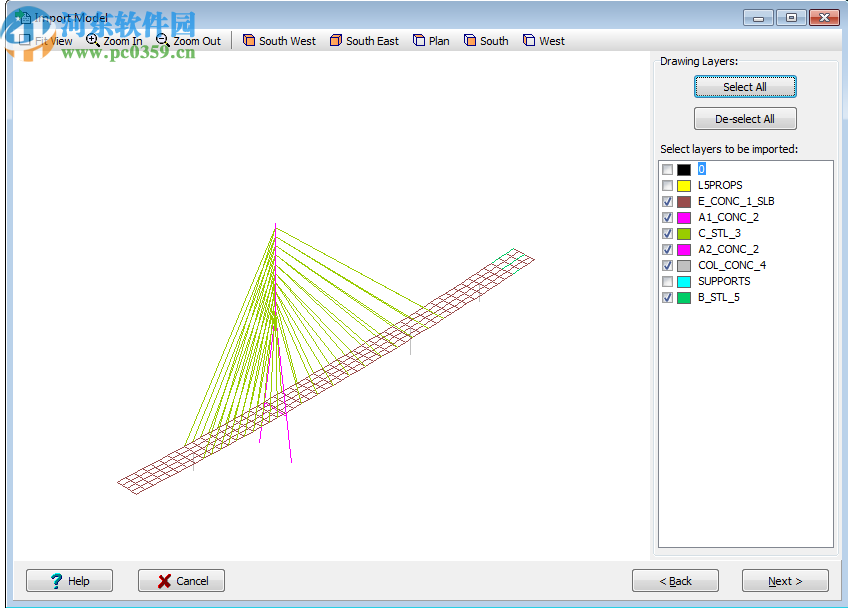Deselect the COL_CONC_4 import layer
848x608 pixels.
(667, 265)
